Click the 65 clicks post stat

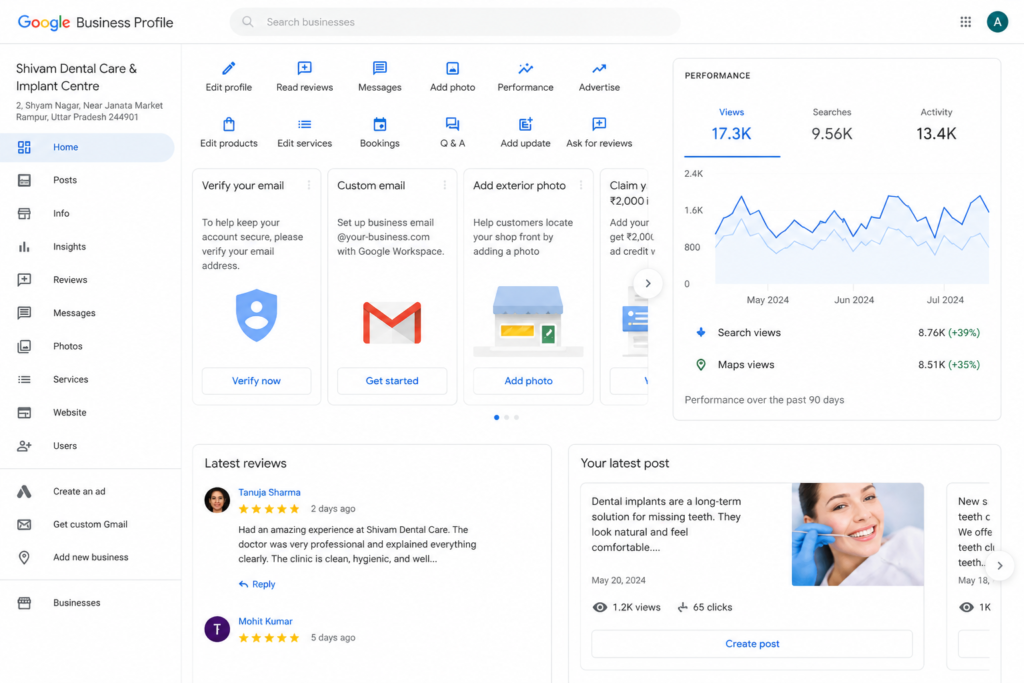pyautogui.click(x=704, y=607)
